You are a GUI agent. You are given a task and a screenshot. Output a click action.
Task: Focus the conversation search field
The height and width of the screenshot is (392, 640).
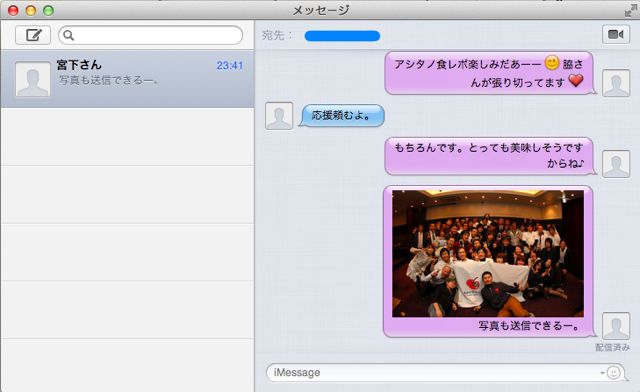pyautogui.click(x=150, y=36)
